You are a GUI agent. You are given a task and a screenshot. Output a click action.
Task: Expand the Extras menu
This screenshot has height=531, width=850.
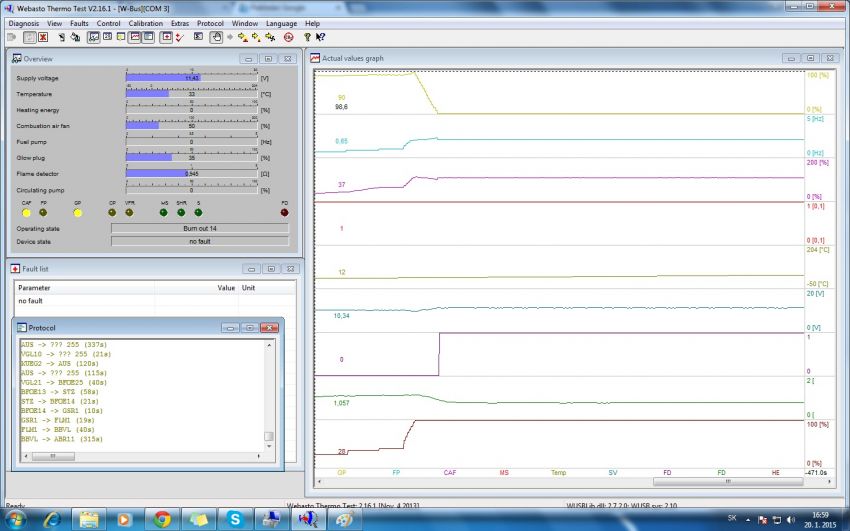pyautogui.click(x=179, y=22)
